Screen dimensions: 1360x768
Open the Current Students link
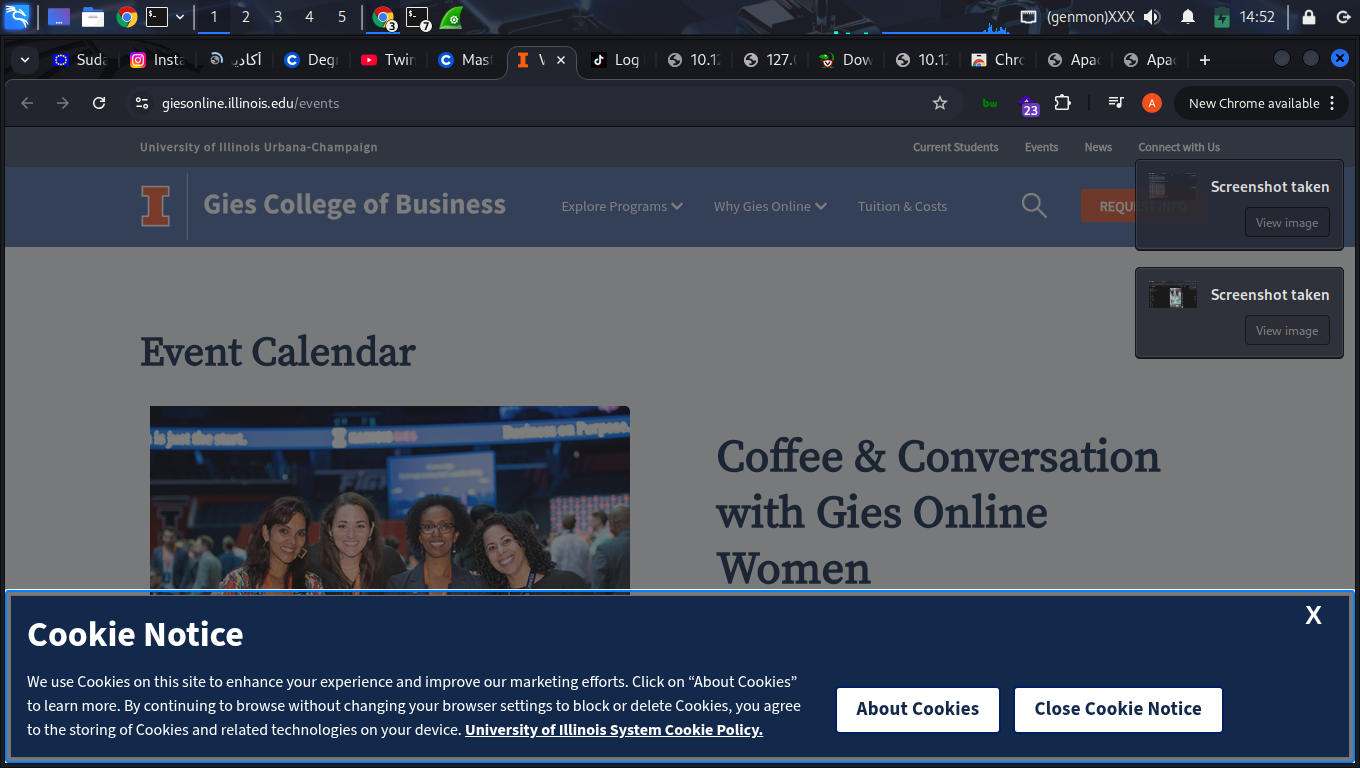coord(956,147)
